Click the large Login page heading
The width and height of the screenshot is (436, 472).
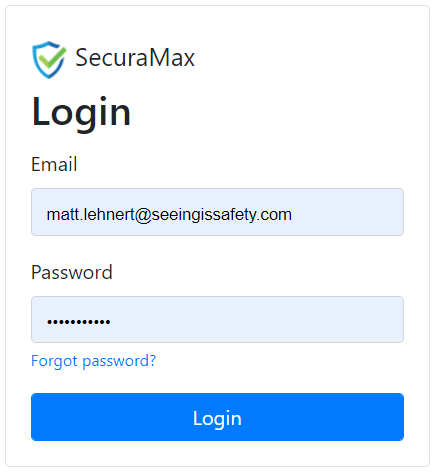click(x=81, y=112)
